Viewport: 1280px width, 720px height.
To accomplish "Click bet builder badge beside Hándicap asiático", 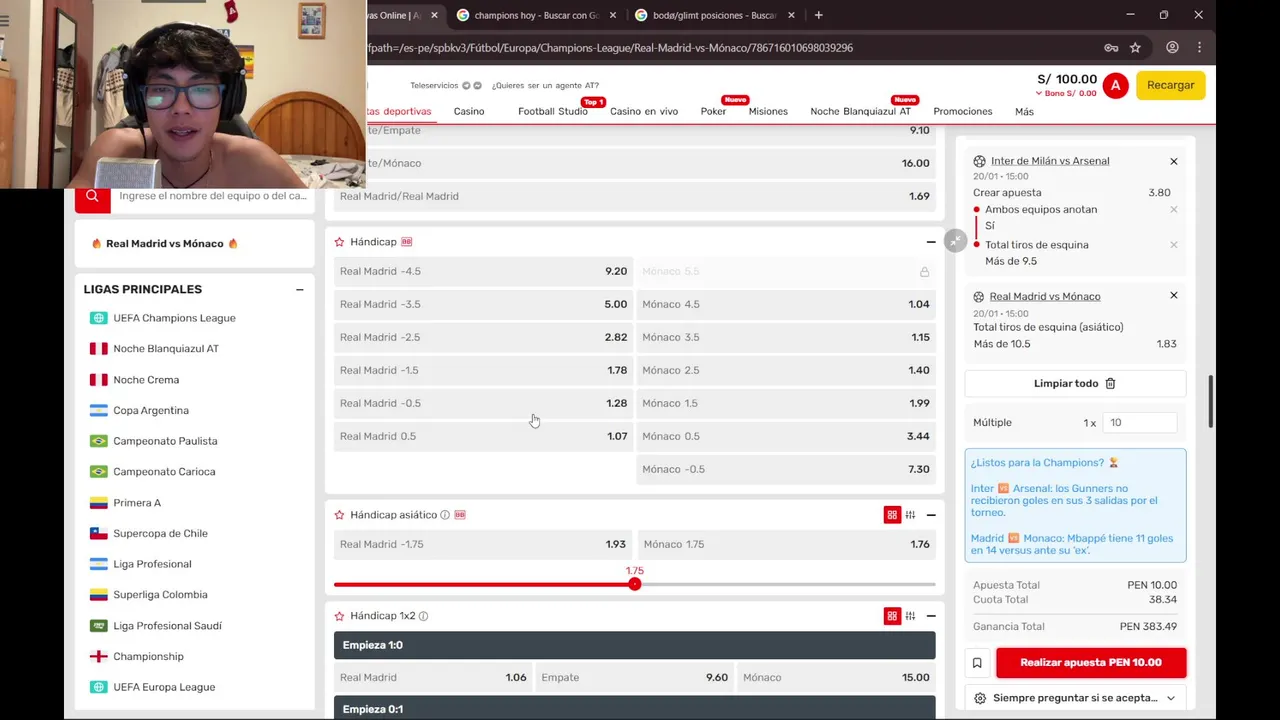I will click(x=460, y=515).
